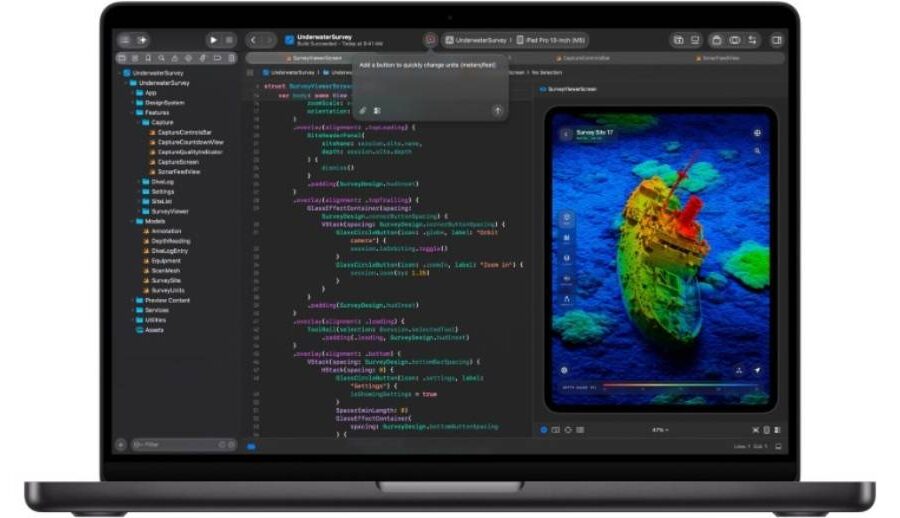Collapse the Models folder

(133, 221)
